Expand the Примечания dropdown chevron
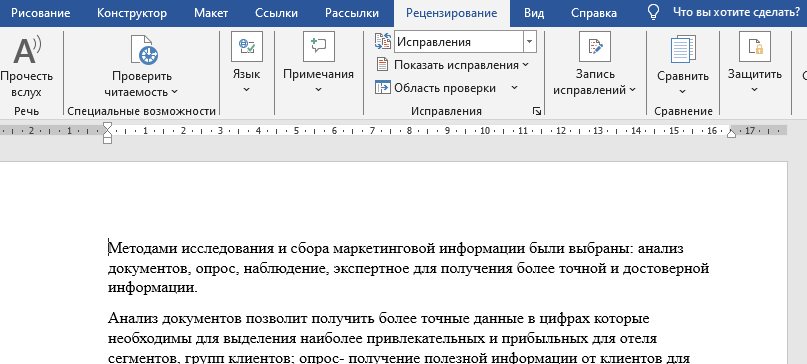 coord(319,90)
